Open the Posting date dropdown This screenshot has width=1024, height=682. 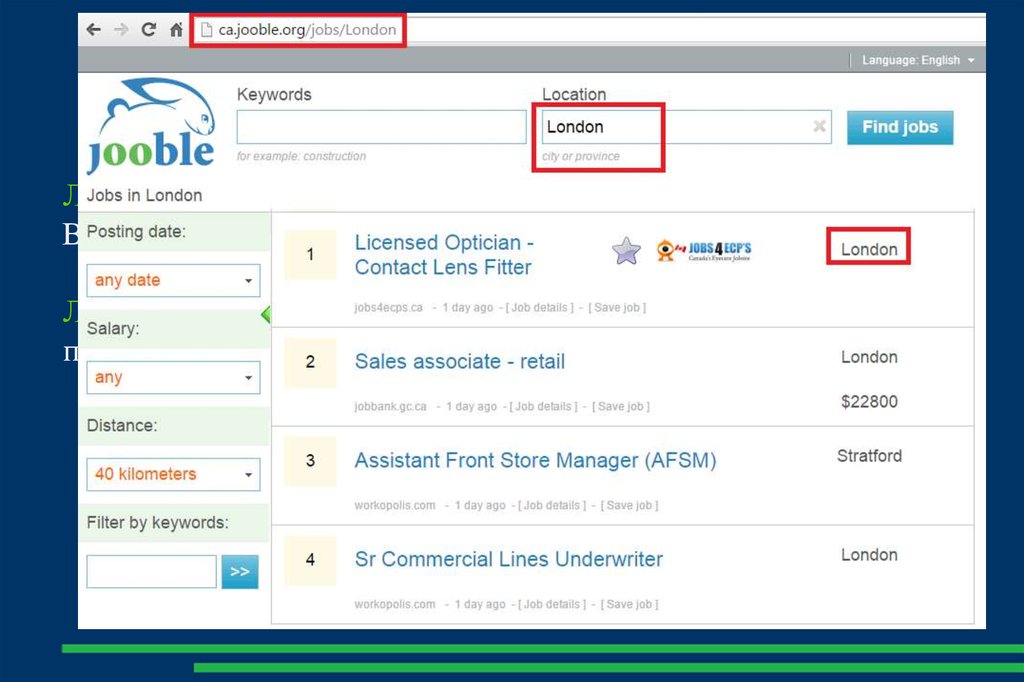pyautogui.click(x=173, y=281)
